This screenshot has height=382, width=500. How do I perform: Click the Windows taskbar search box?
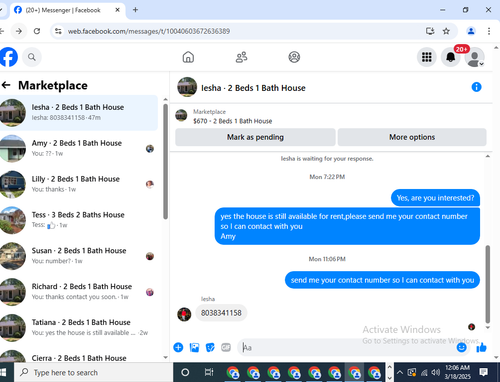click(x=93, y=372)
